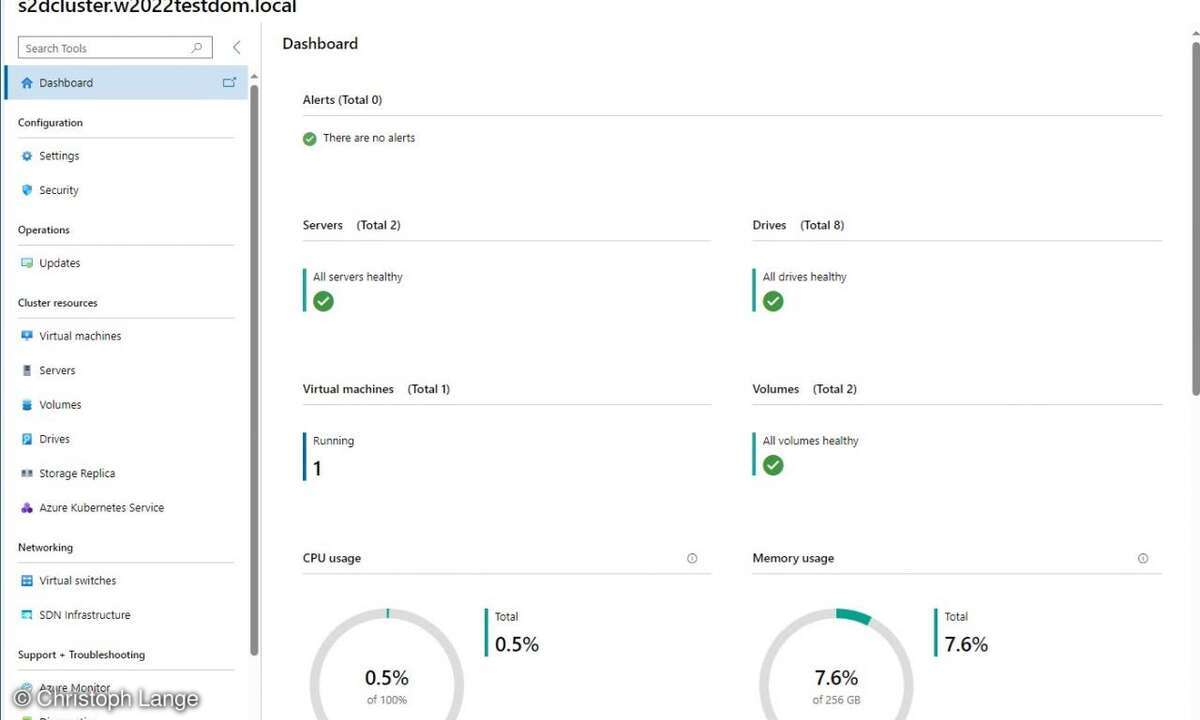
Task: Click the Memory usage info icon
Action: (x=1143, y=559)
